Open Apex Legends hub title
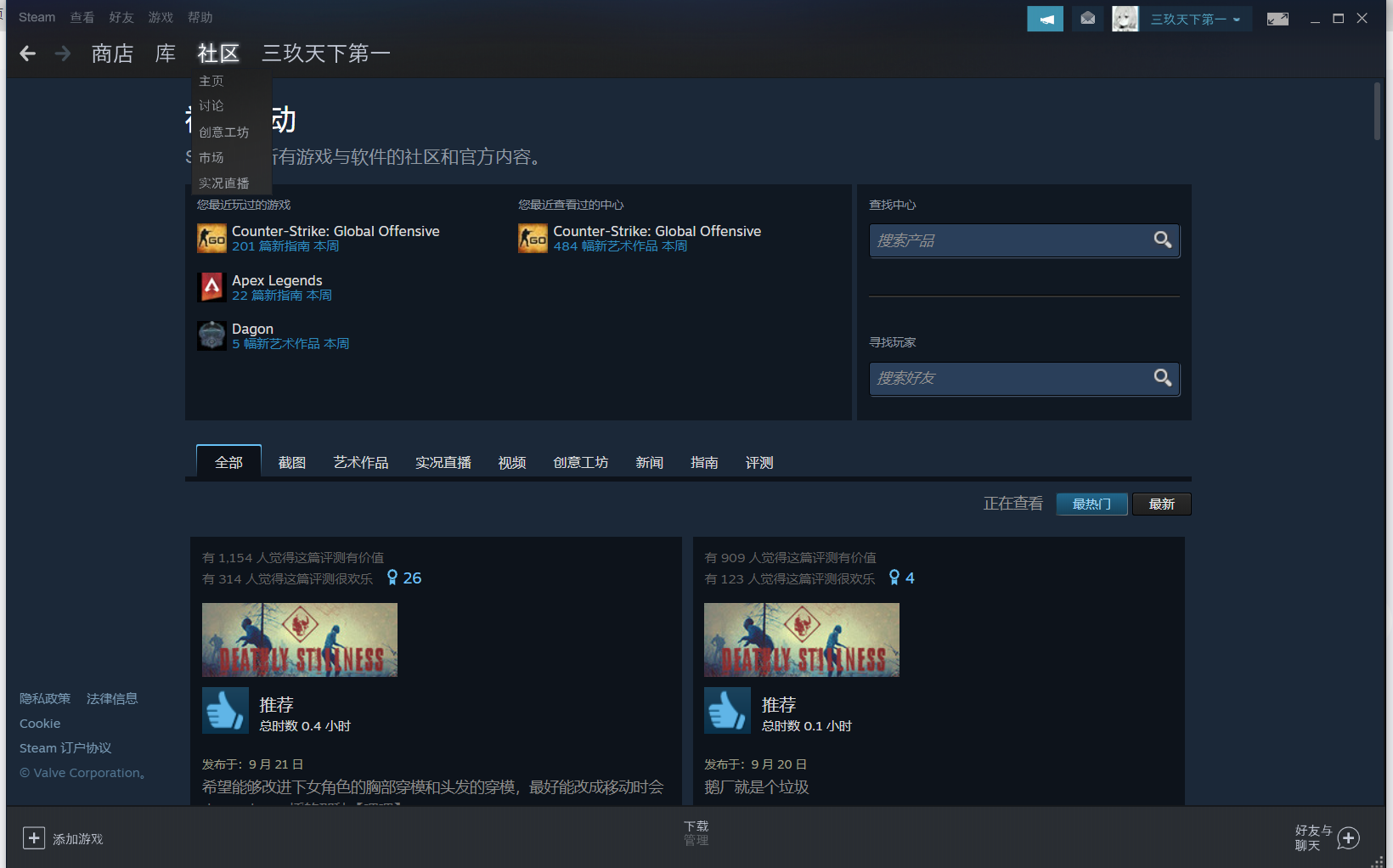1393x868 pixels. 277,280
